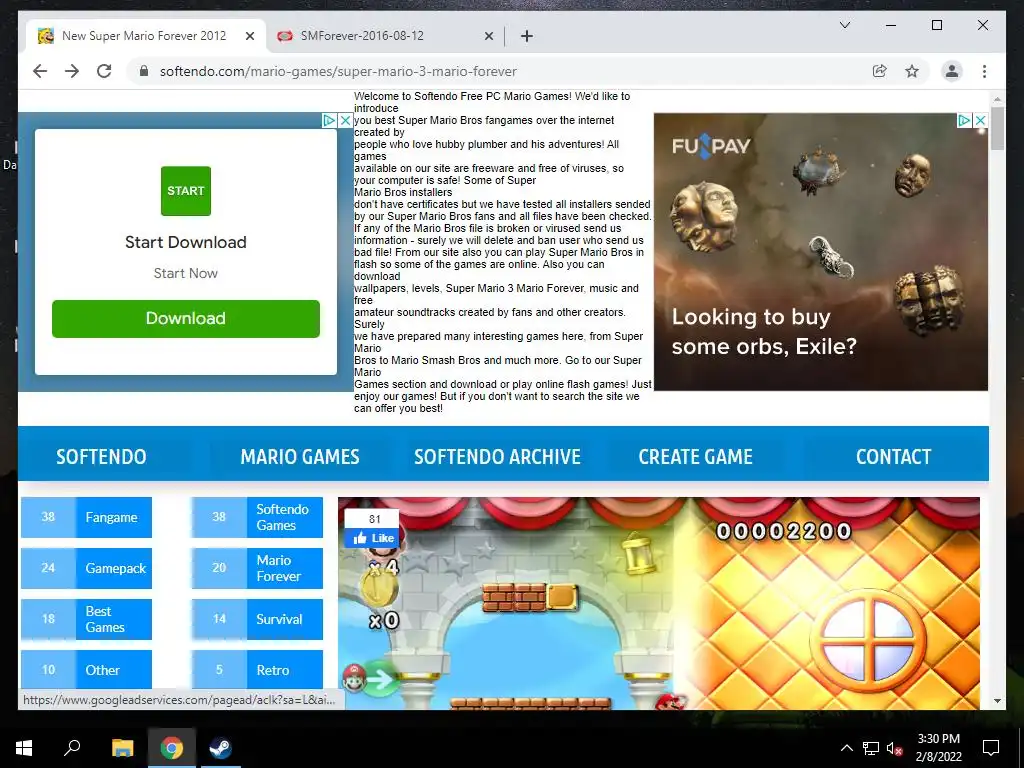
Task: Bookmark this page with the star
Action: point(912,71)
